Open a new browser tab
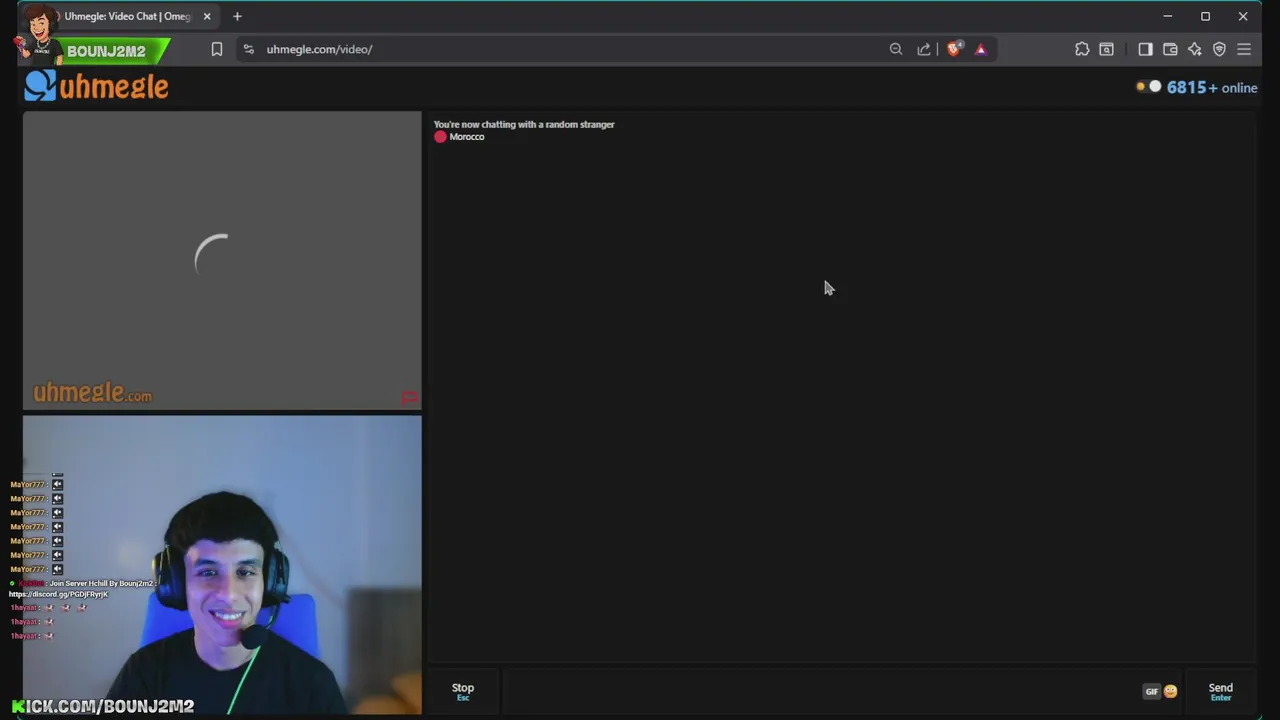The width and height of the screenshot is (1280, 720). [x=237, y=16]
